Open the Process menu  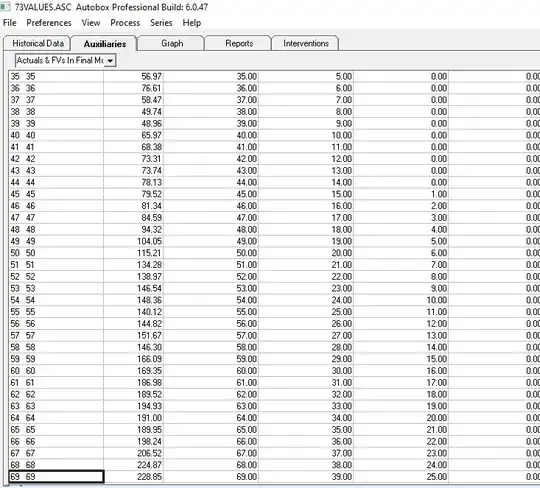click(x=125, y=23)
